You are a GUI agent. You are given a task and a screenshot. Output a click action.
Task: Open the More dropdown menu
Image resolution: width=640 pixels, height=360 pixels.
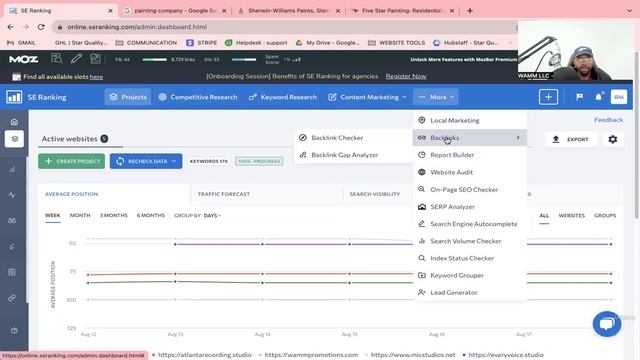(436, 97)
